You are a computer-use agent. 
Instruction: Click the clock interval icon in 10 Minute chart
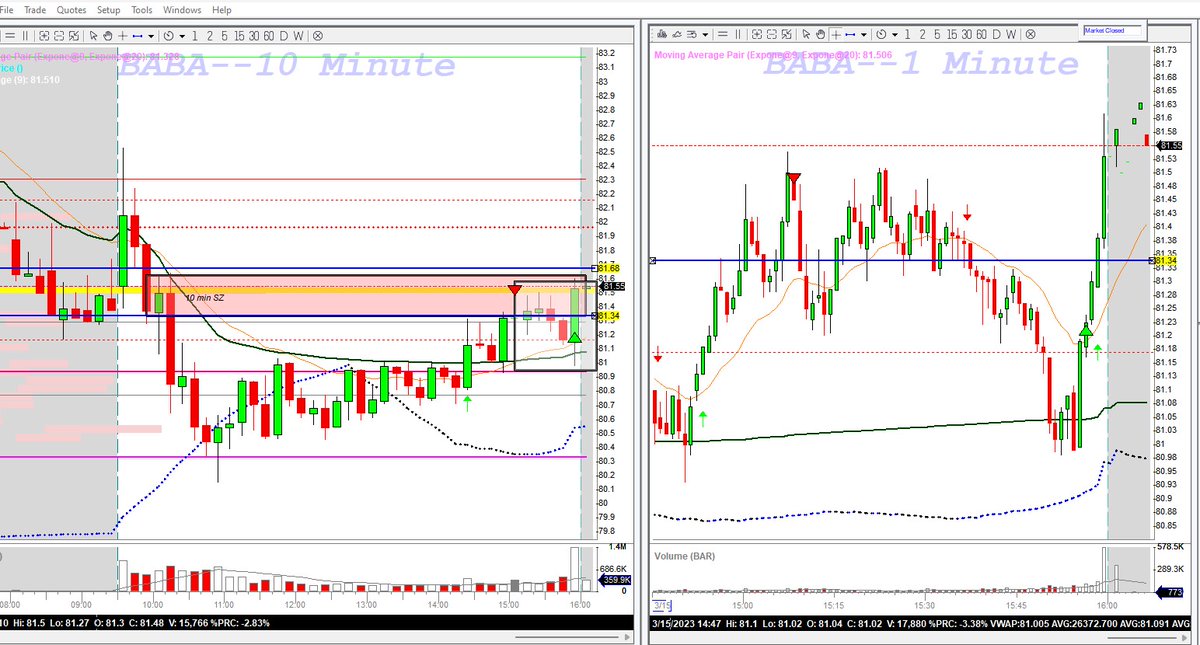[x=168, y=36]
